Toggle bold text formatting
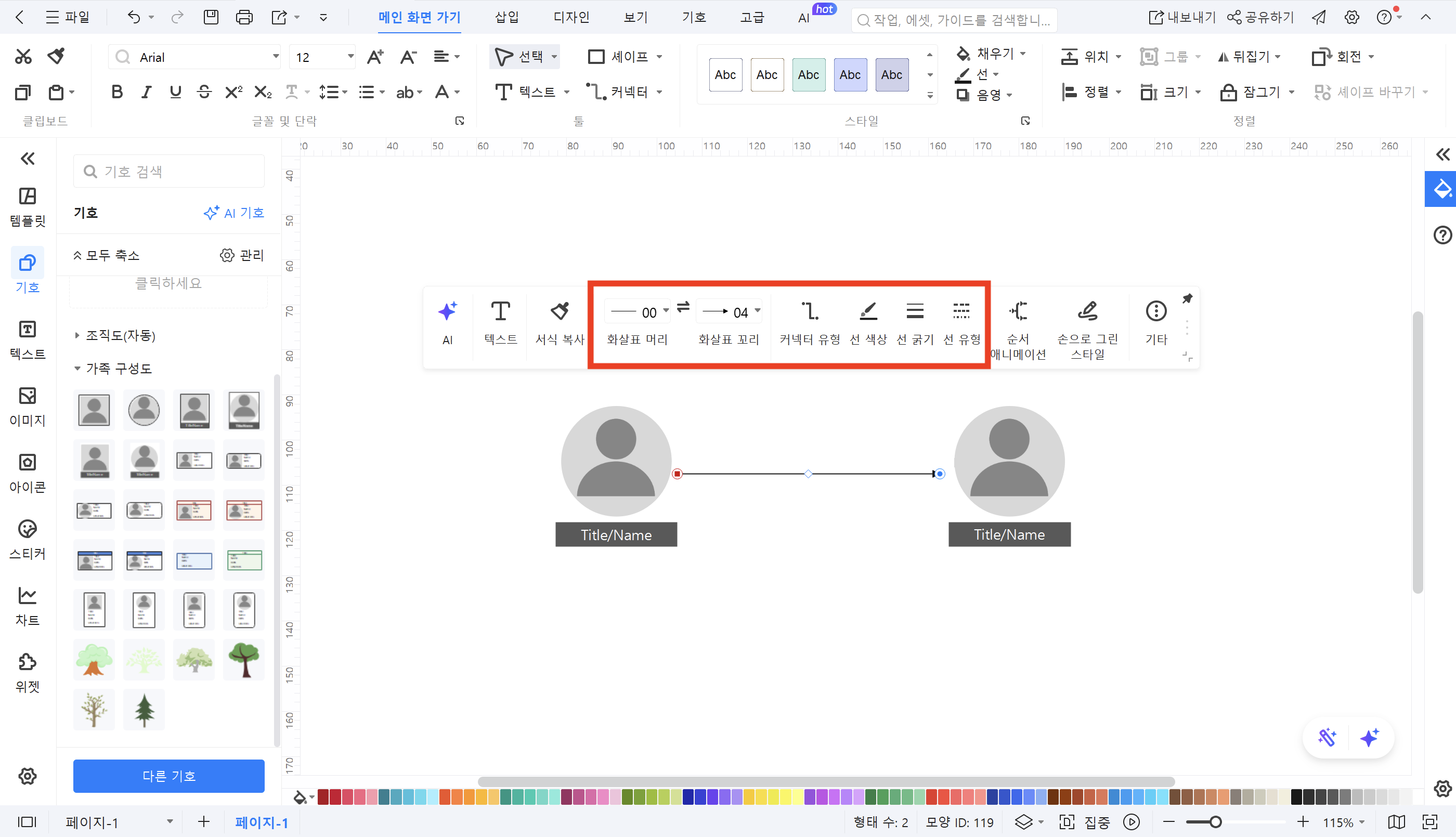1456x837 pixels. pos(116,92)
